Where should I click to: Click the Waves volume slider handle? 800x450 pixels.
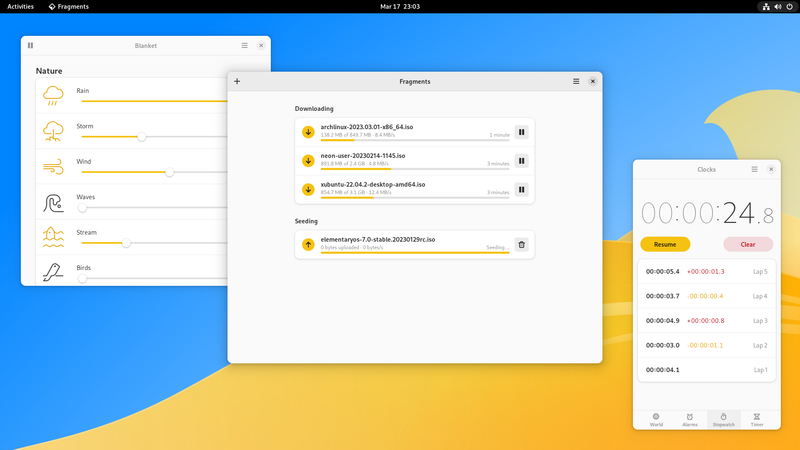(x=82, y=208)
